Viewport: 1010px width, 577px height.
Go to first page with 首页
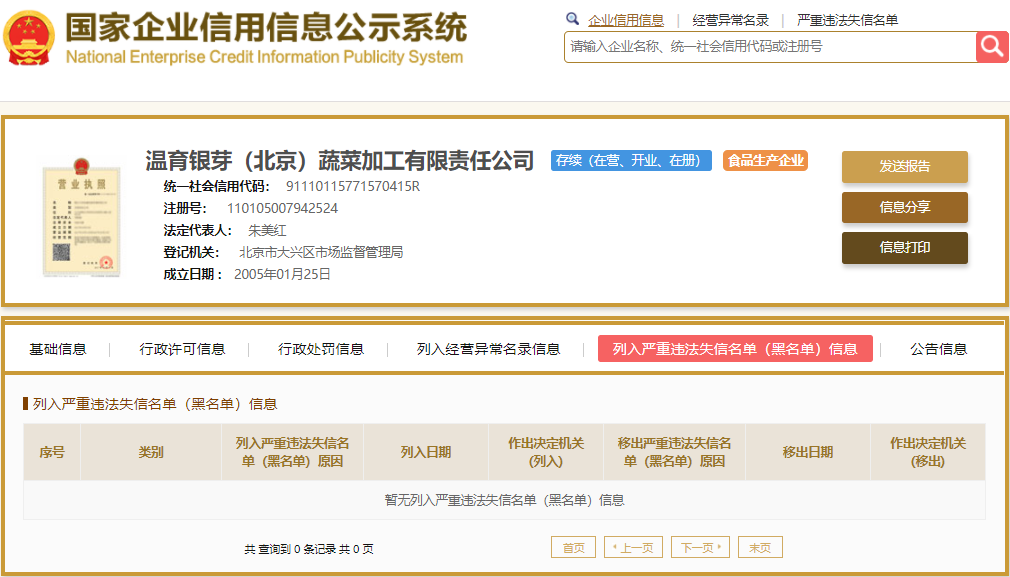573,547
